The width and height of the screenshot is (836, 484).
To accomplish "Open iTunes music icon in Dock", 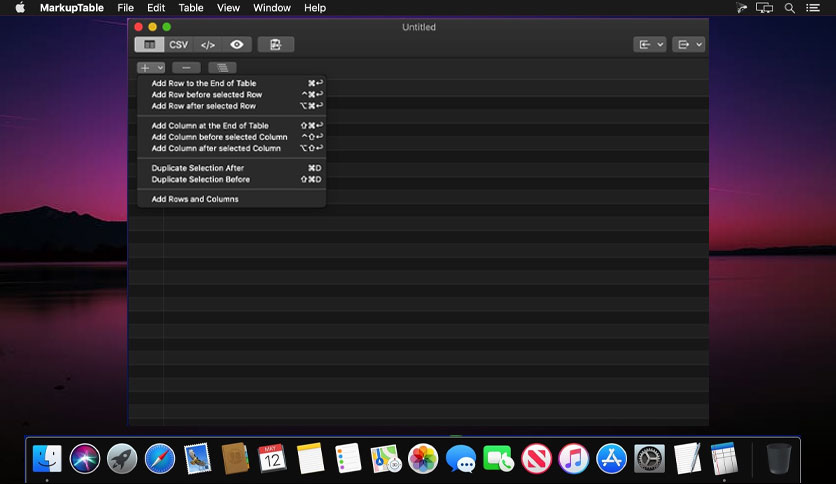I will 574,458.
